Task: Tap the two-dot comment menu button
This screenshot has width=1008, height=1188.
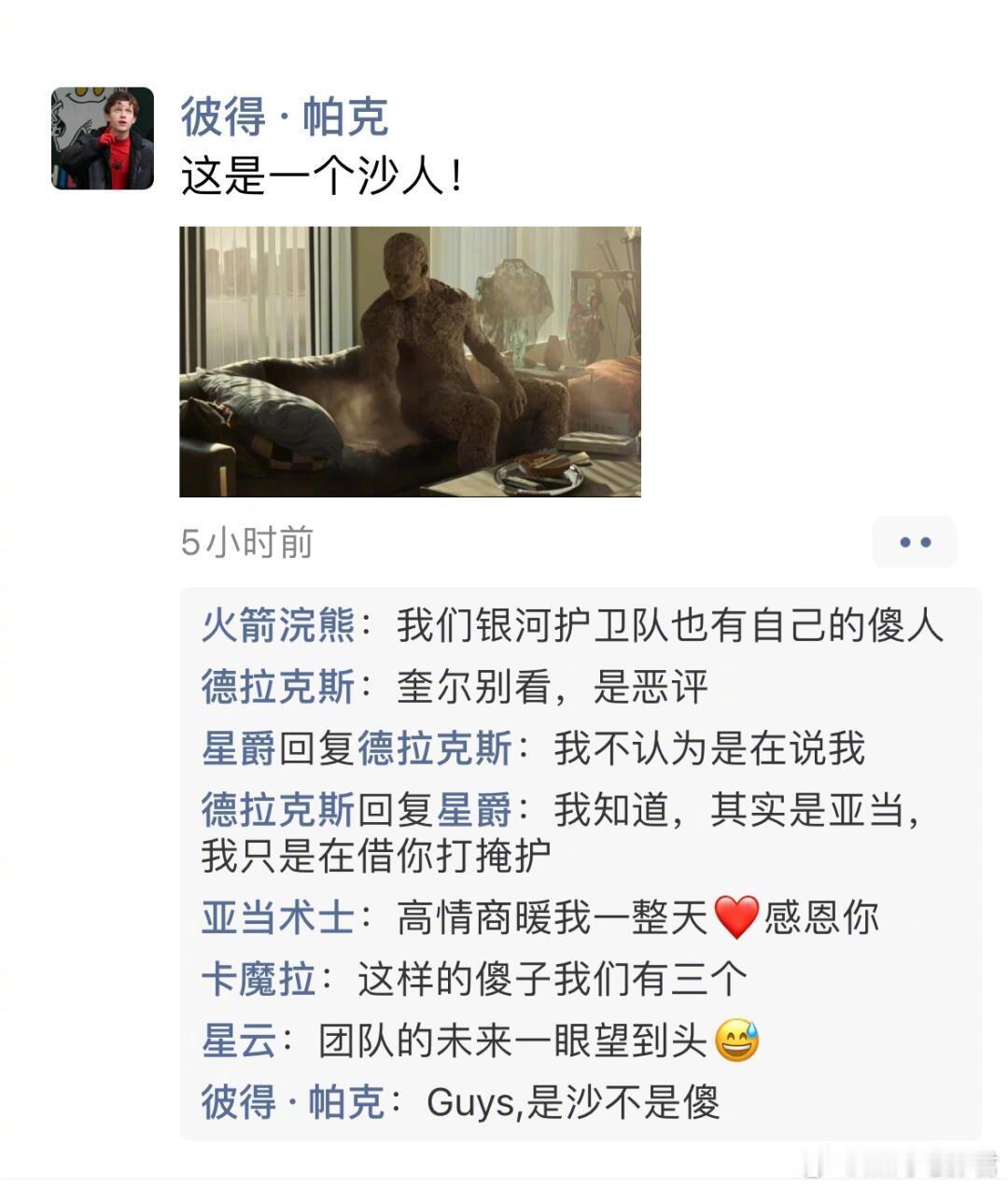Action: pyautogui.click(x=914, y=541)
